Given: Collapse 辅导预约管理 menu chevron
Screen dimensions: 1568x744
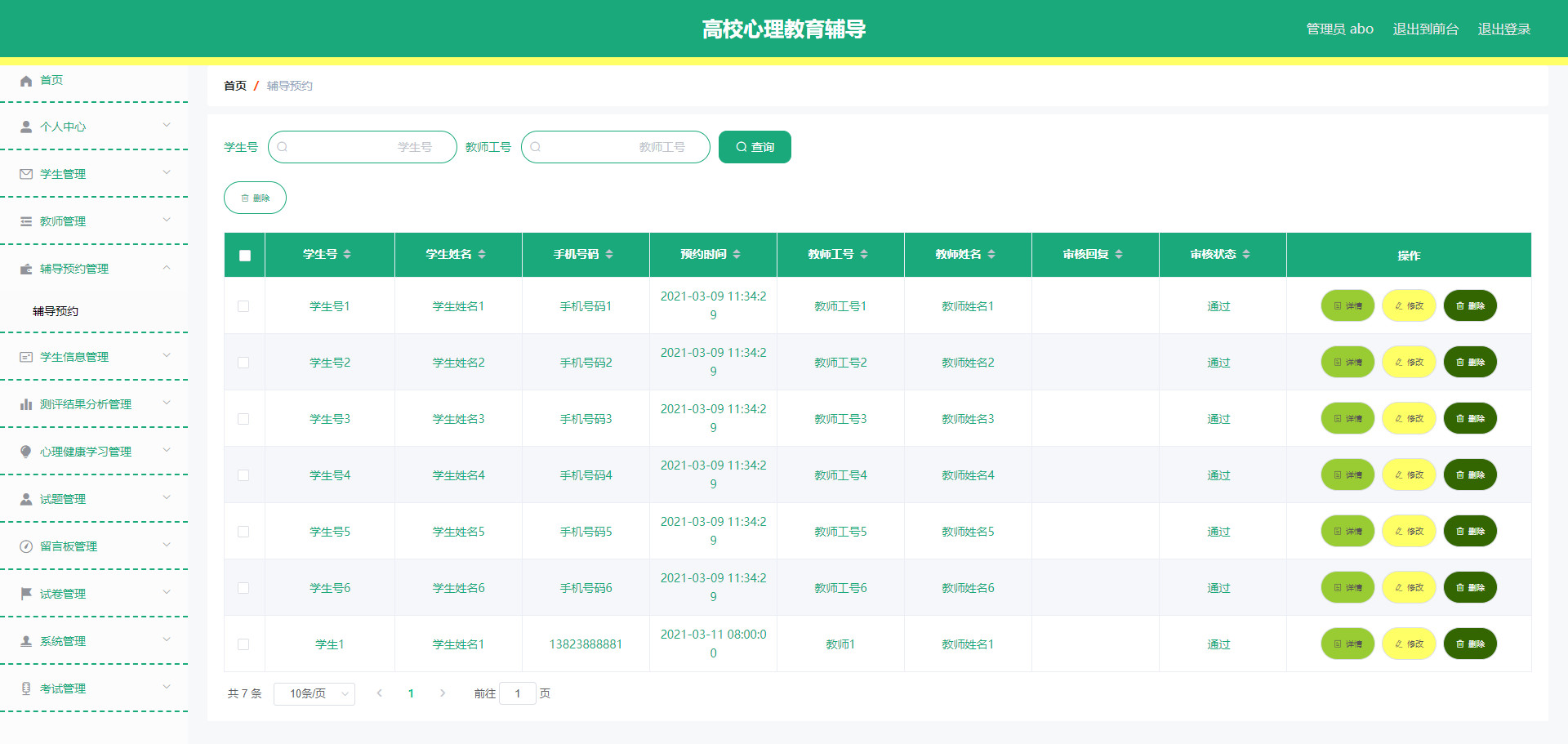Looking at the screenshot, I should pos(167,267).
